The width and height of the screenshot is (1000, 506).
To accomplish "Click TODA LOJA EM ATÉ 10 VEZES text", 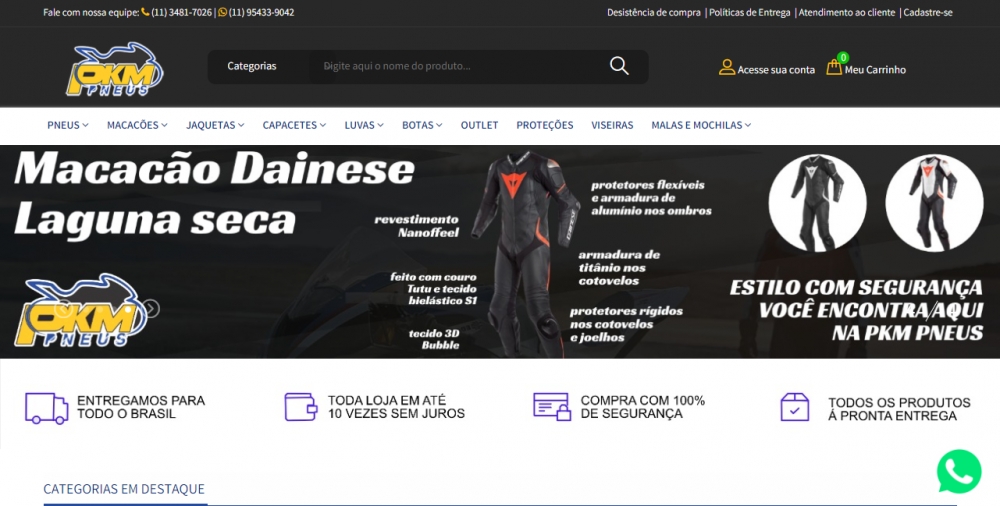I will 396,407.
